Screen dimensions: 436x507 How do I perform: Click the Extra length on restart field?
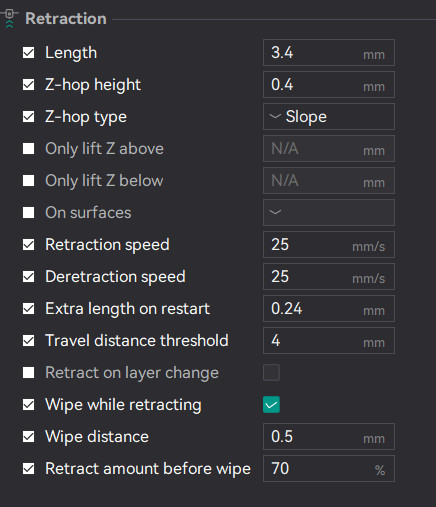pyautogui.click(x=329, y=309)
